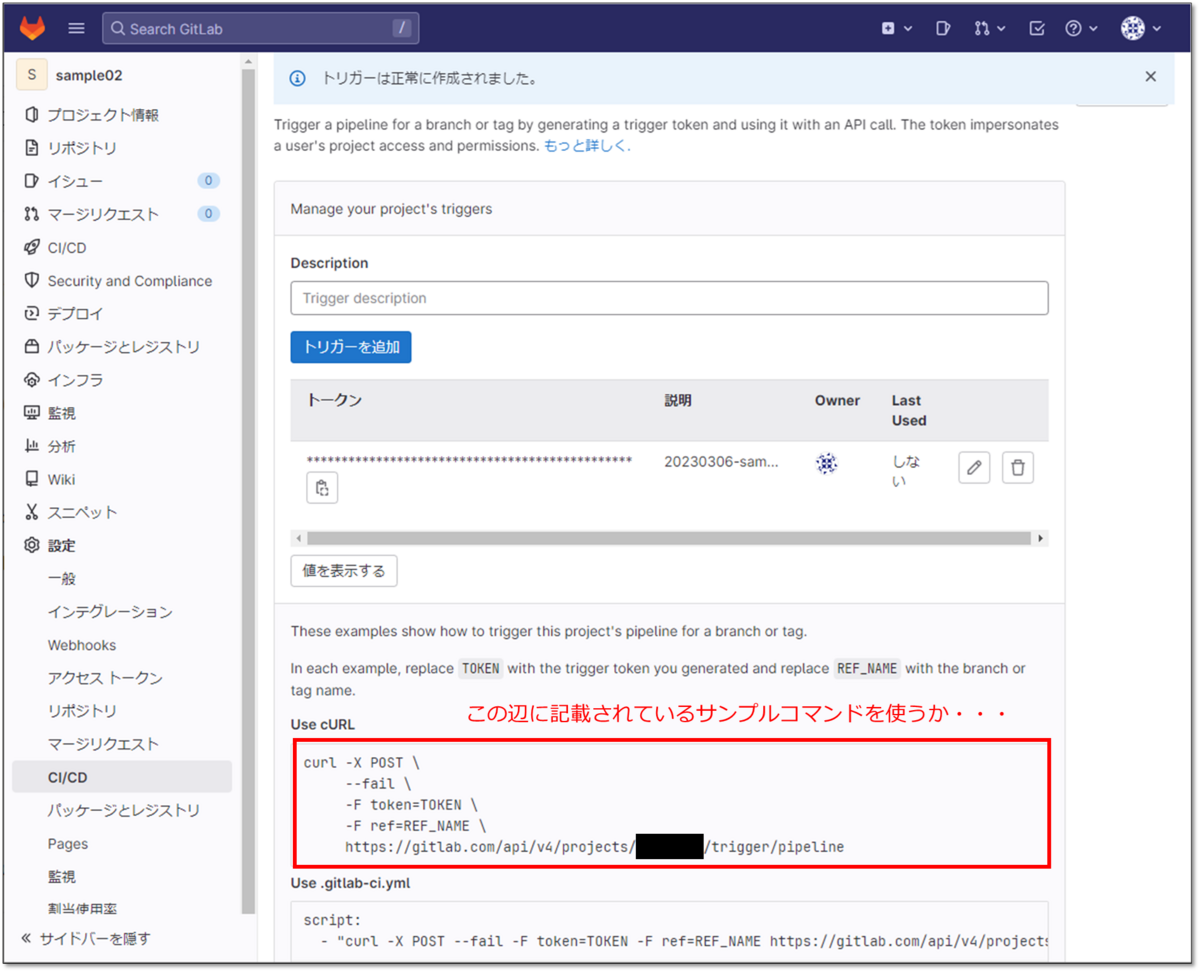Screen dimensions: 1200x972
Task: Delete the trigger using the trash icon
Action: pyautogui.click(x=1018, y=467)
